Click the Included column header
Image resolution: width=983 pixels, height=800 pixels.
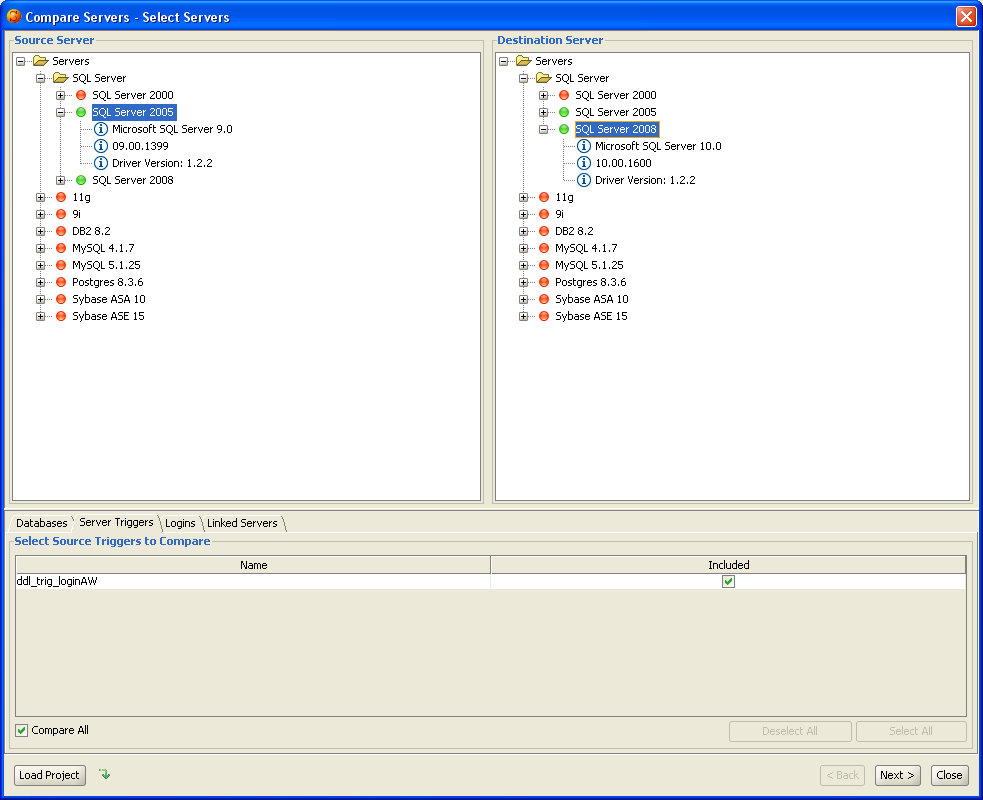click(x=728, y=565)
